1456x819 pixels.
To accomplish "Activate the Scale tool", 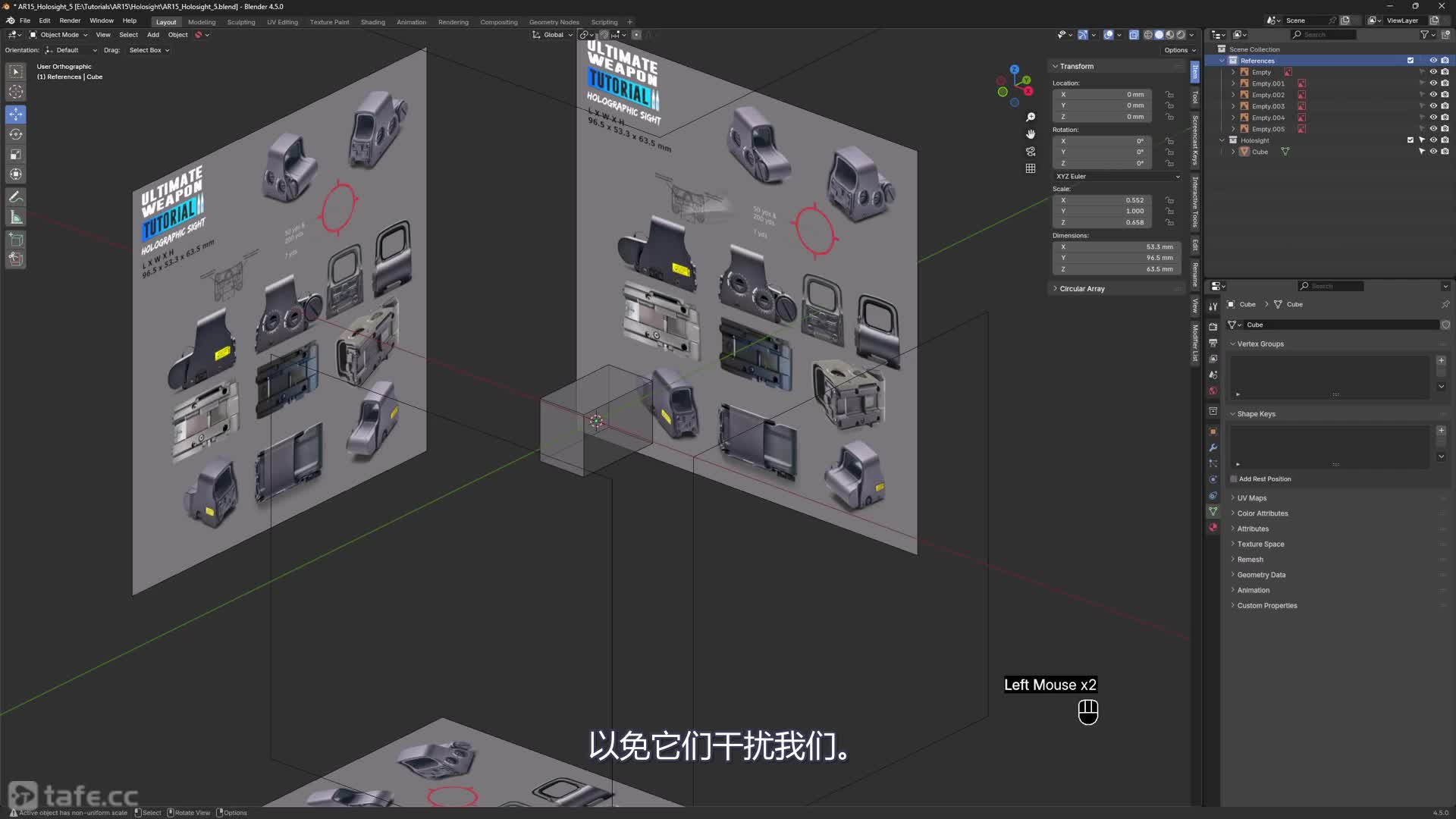I will 16,155.
